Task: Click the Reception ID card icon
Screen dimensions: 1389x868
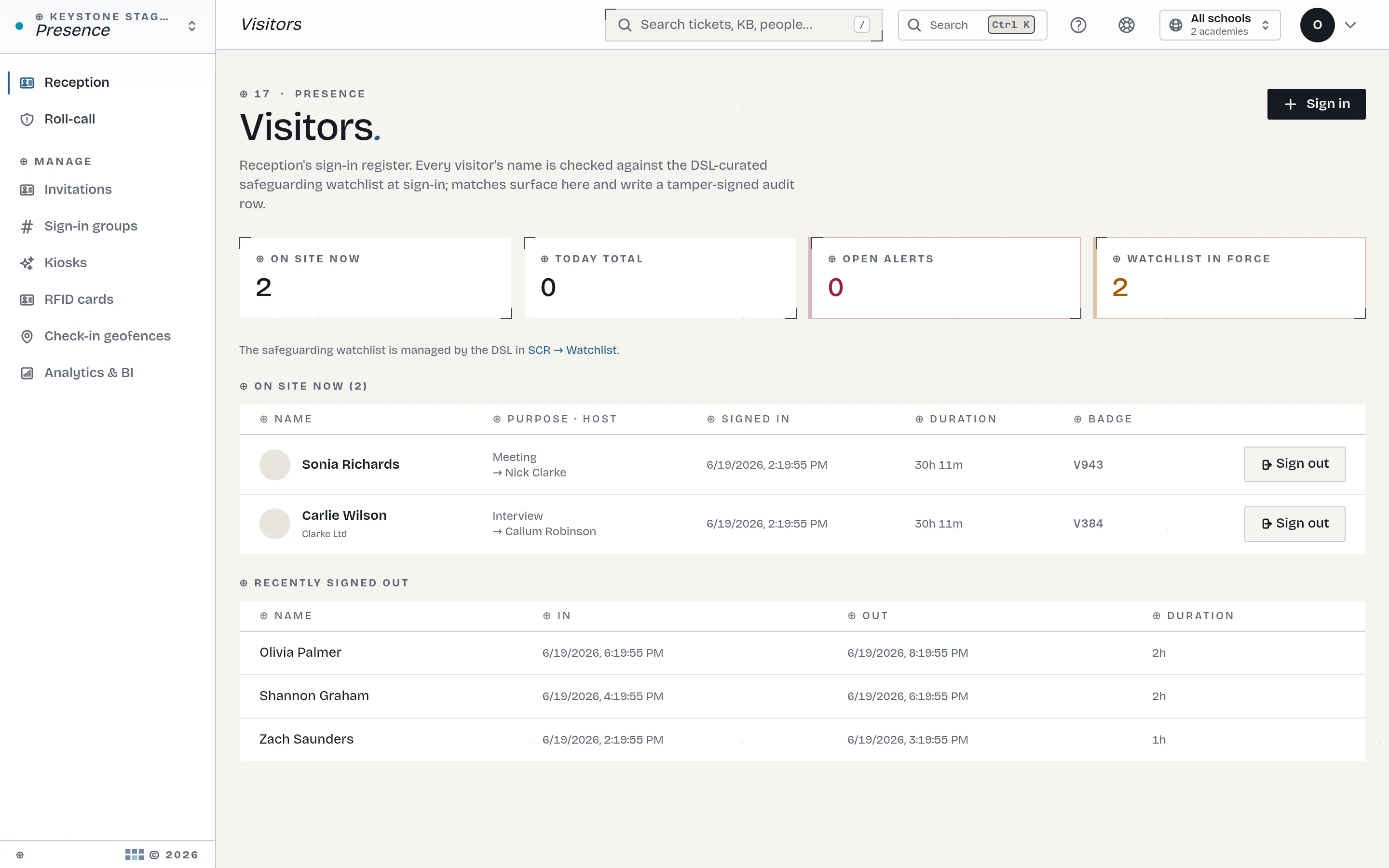Action: [x=27, y=82]
